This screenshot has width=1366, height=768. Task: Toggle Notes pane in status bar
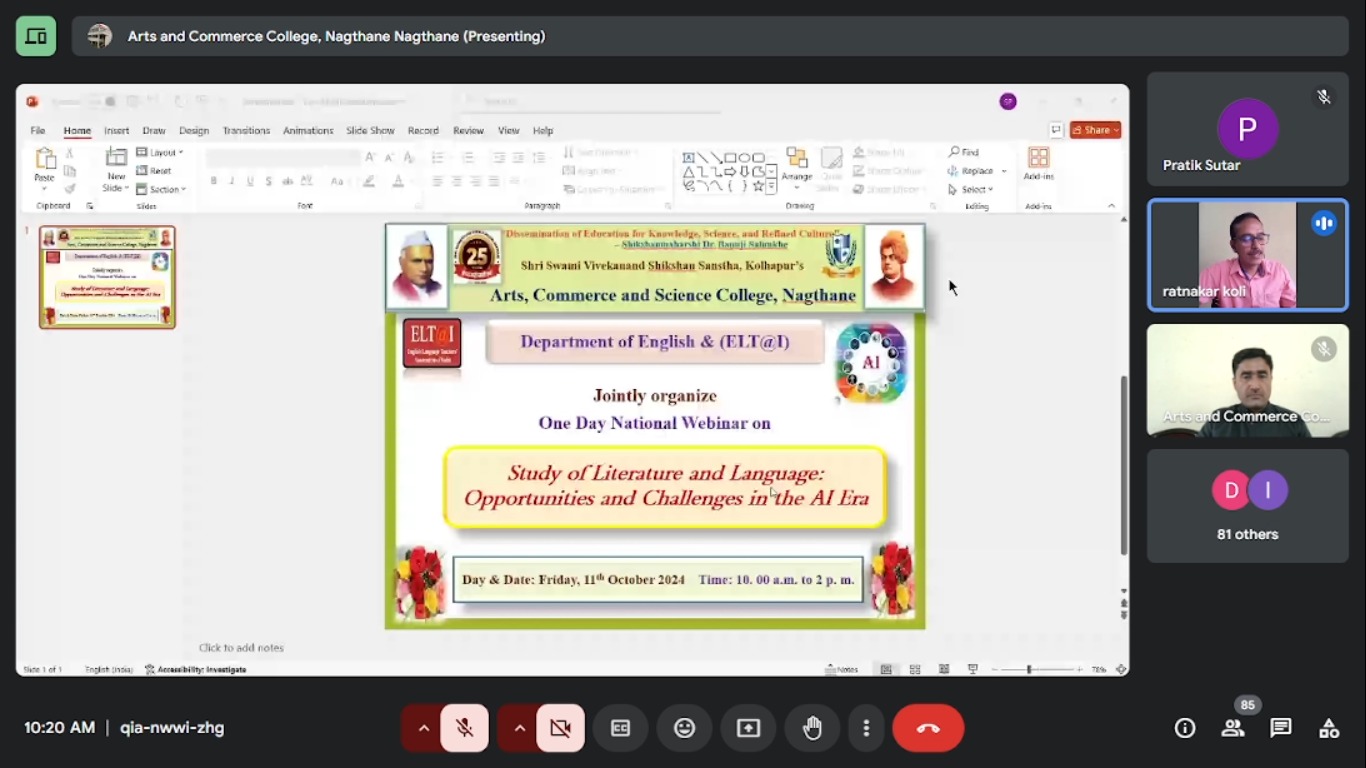coord(842,669)
